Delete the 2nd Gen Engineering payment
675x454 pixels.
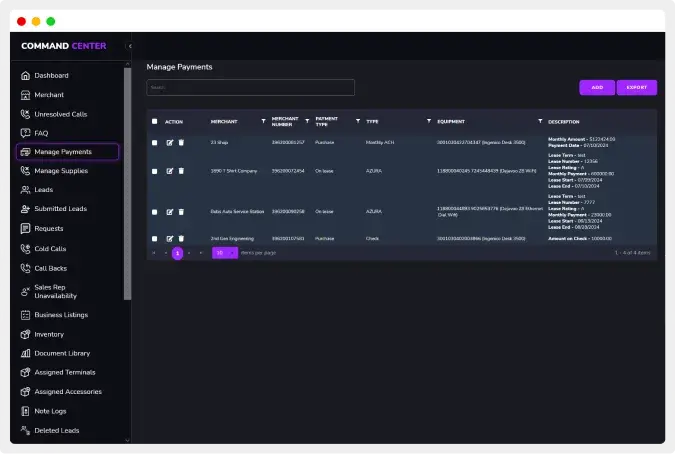[x=181, y=239]
